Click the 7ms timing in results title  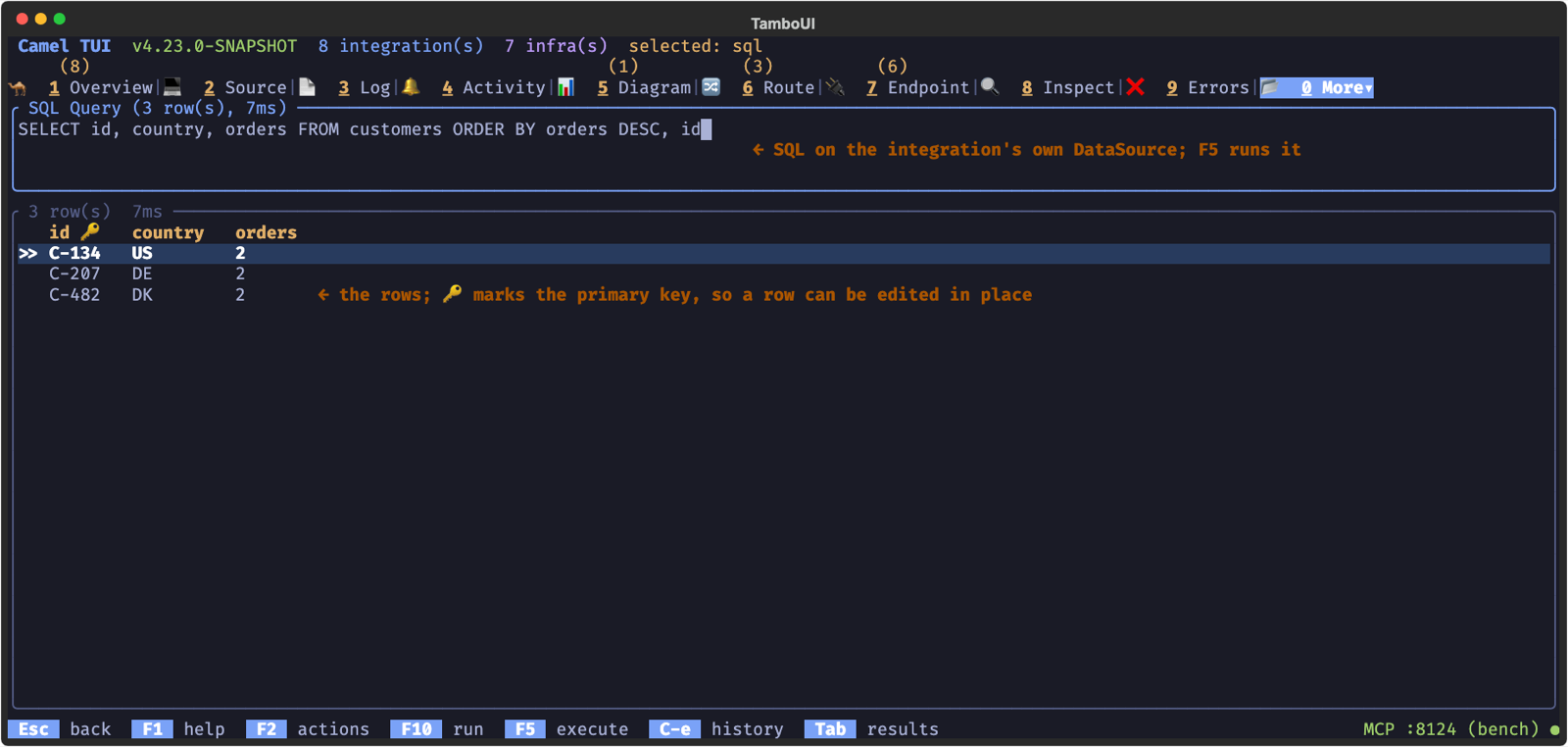(x=147, y=212)
